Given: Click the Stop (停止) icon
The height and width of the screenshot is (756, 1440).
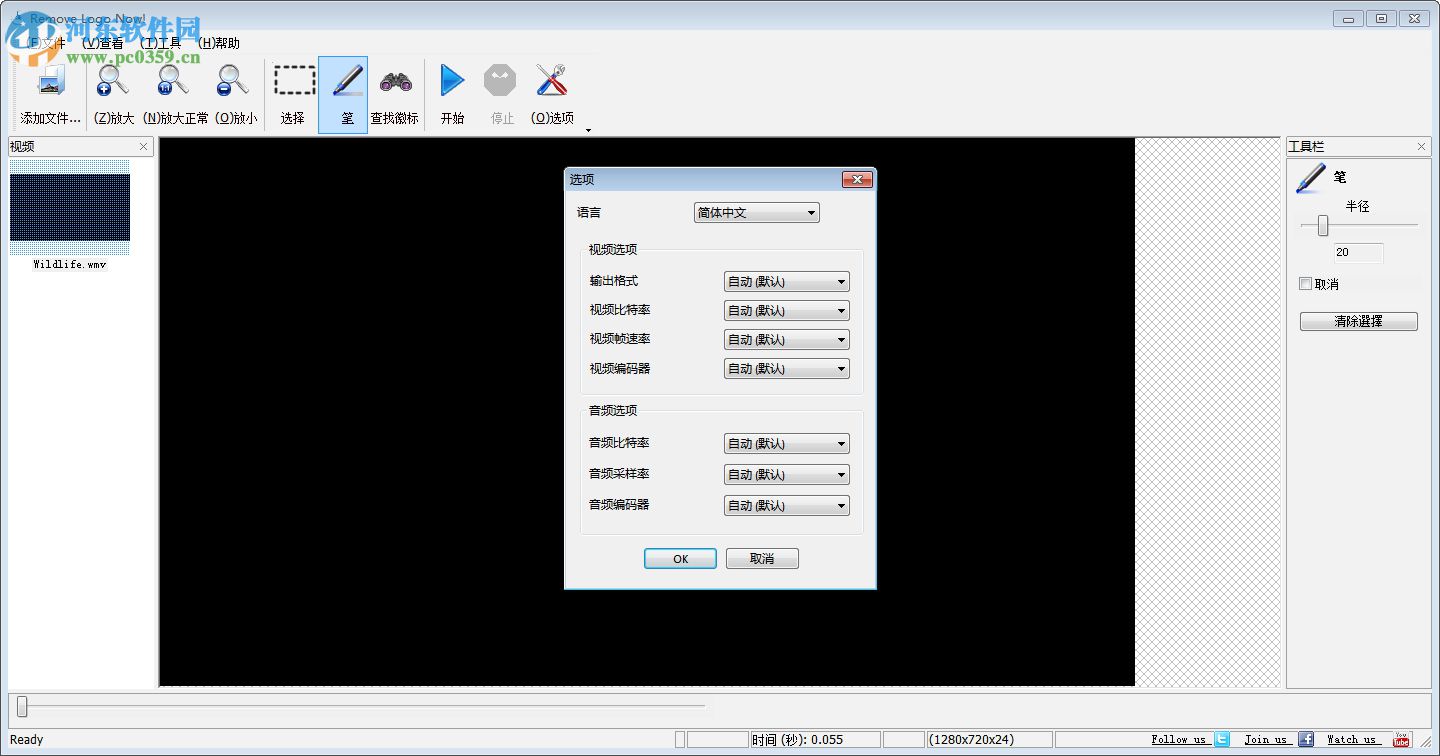Looking at the screenshot, I should pyautogui.click(x=500, y=80).
